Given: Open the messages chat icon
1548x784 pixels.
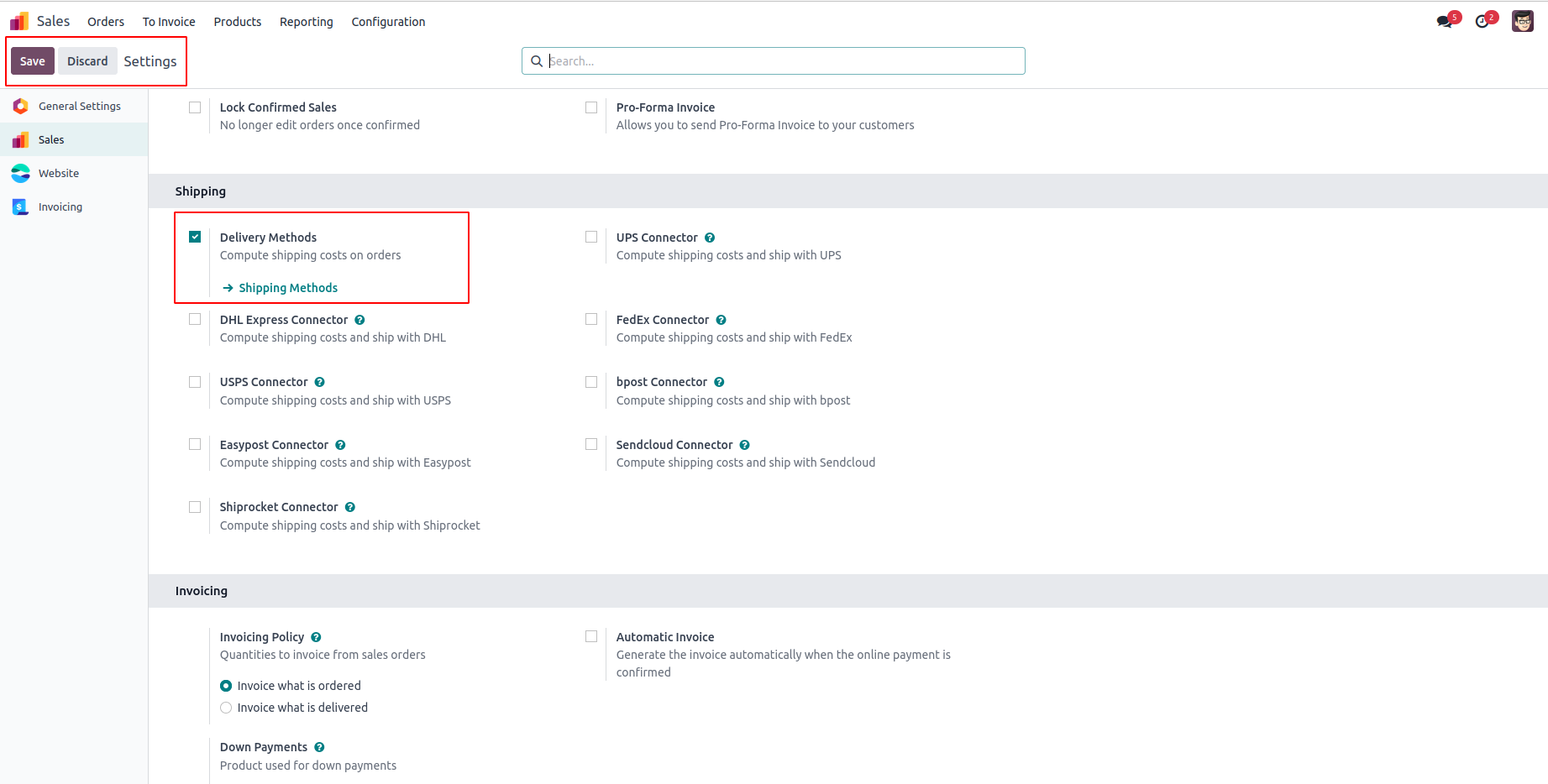Looking at the screenshot, I should 1445,21.
